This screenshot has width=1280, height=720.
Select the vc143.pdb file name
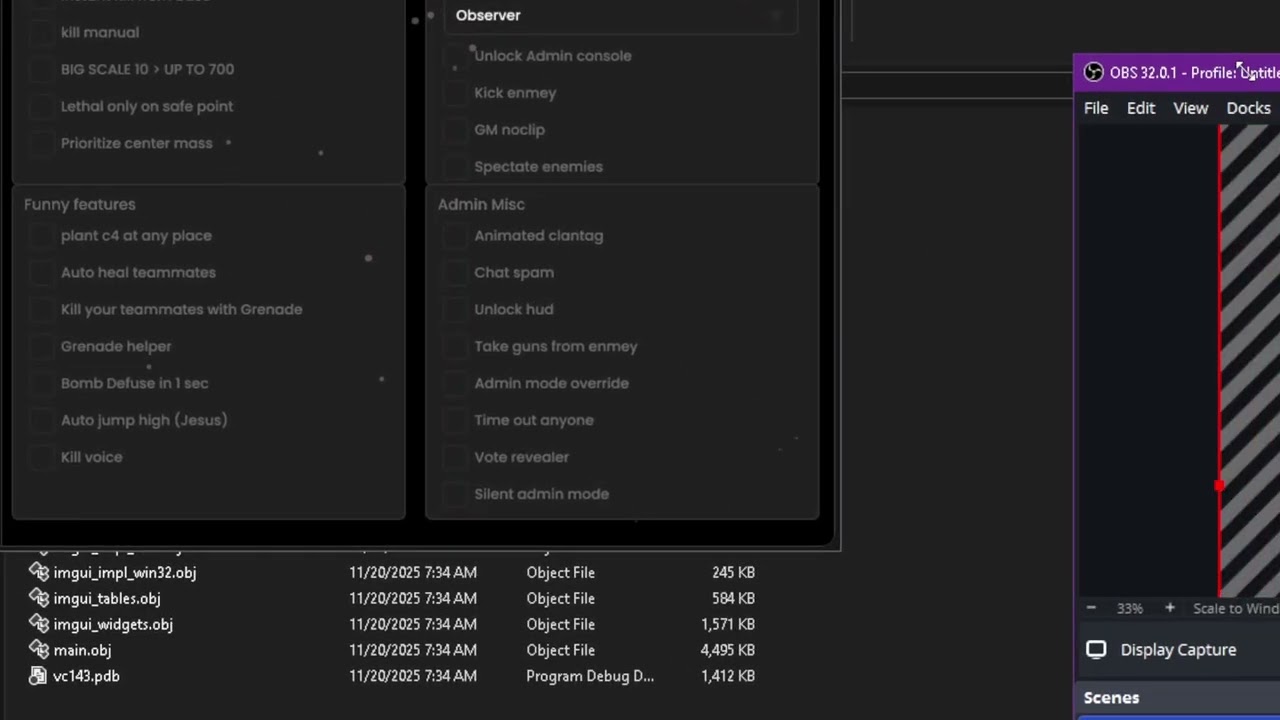[86, 676]
